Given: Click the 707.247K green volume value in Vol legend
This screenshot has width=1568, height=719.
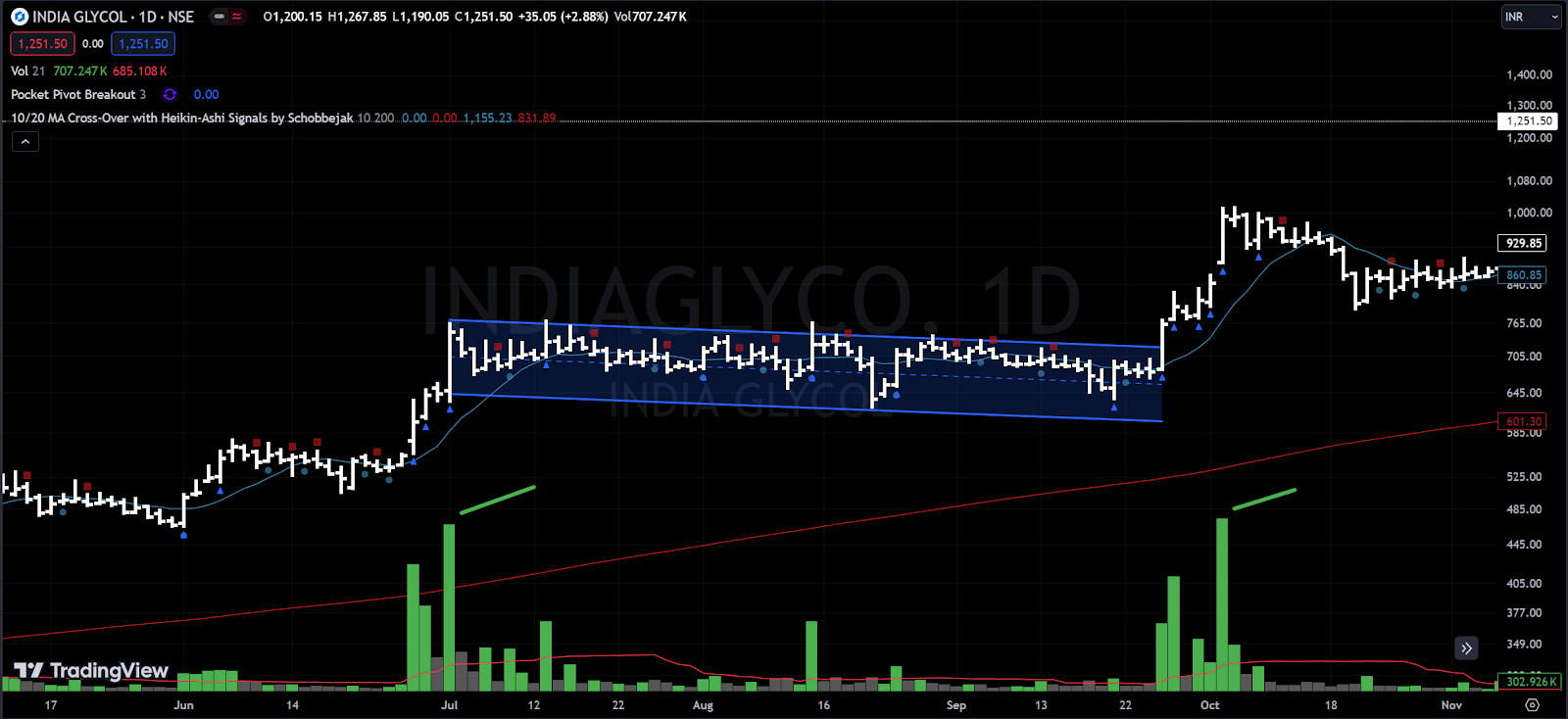Looking at the screenshot, I should point(80,72).
